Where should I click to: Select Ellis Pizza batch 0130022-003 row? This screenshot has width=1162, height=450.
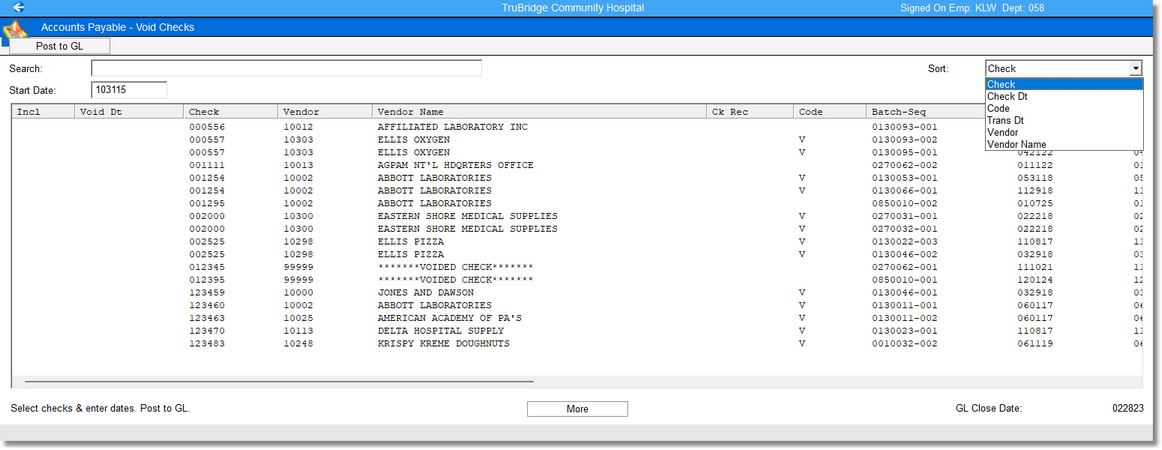click(x=578, y=242)
